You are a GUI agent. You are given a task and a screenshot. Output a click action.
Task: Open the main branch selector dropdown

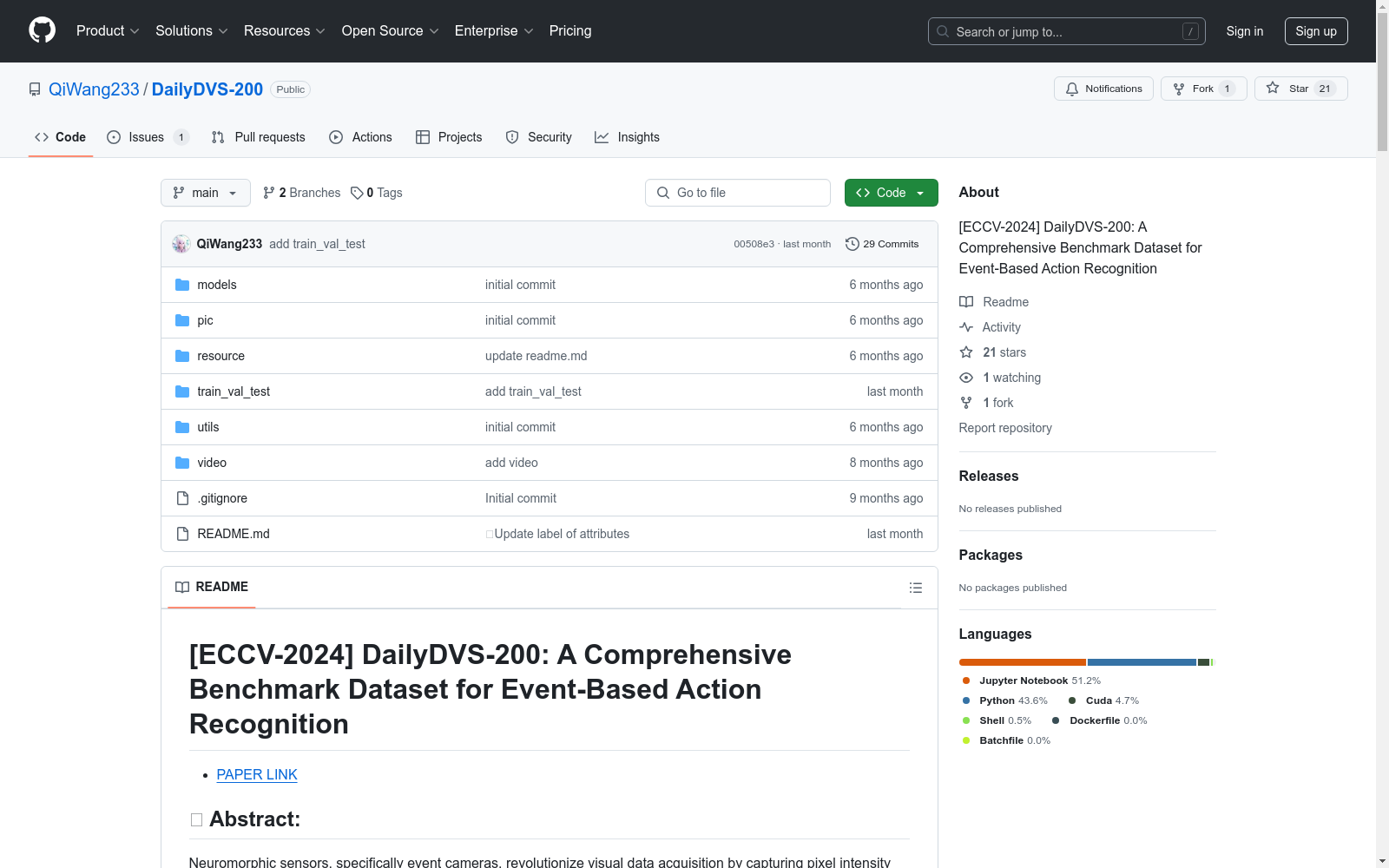click(x=206, y=193)
